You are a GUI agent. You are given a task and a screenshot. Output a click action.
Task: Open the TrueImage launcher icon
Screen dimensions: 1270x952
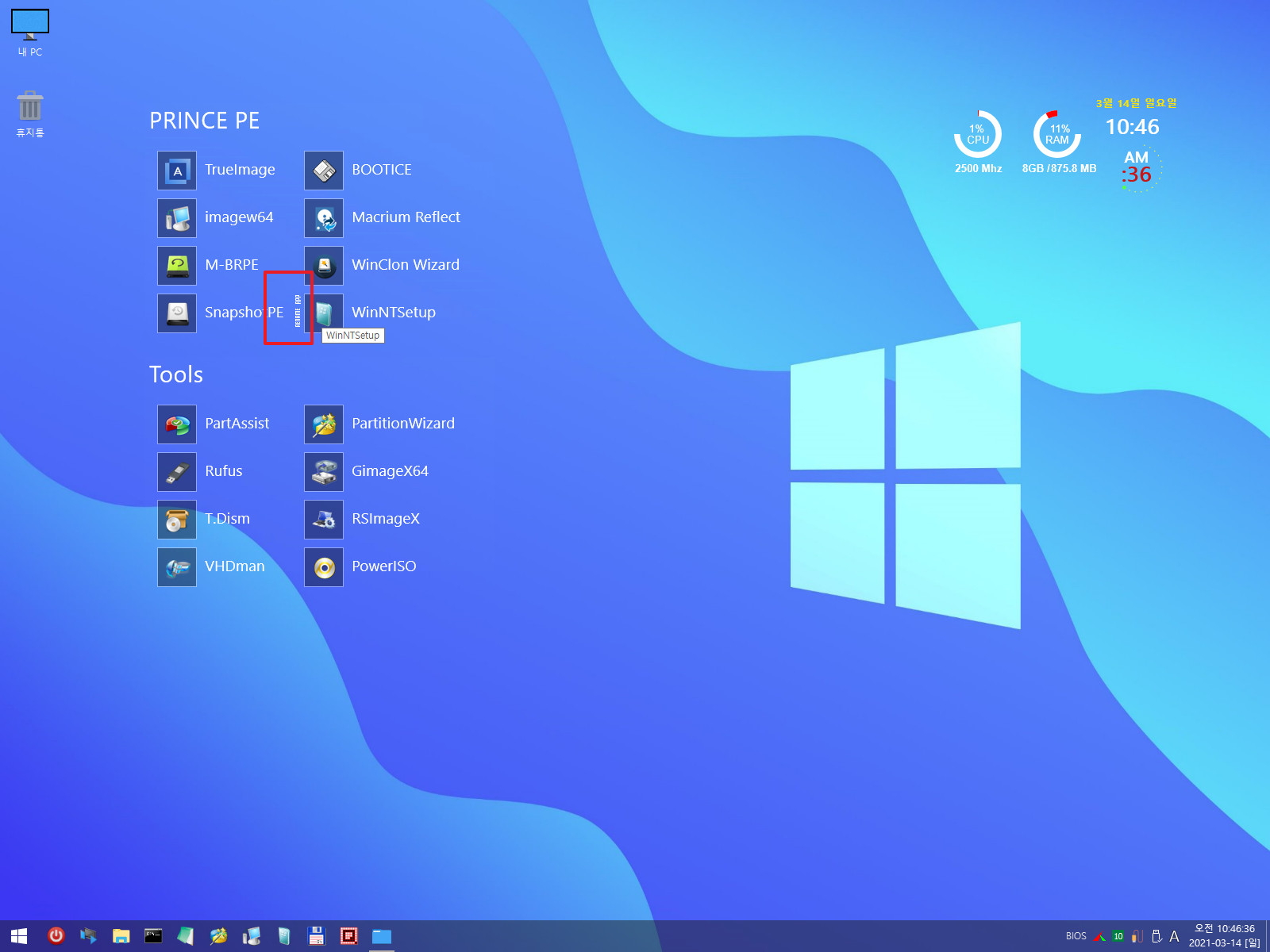(177, 171)
